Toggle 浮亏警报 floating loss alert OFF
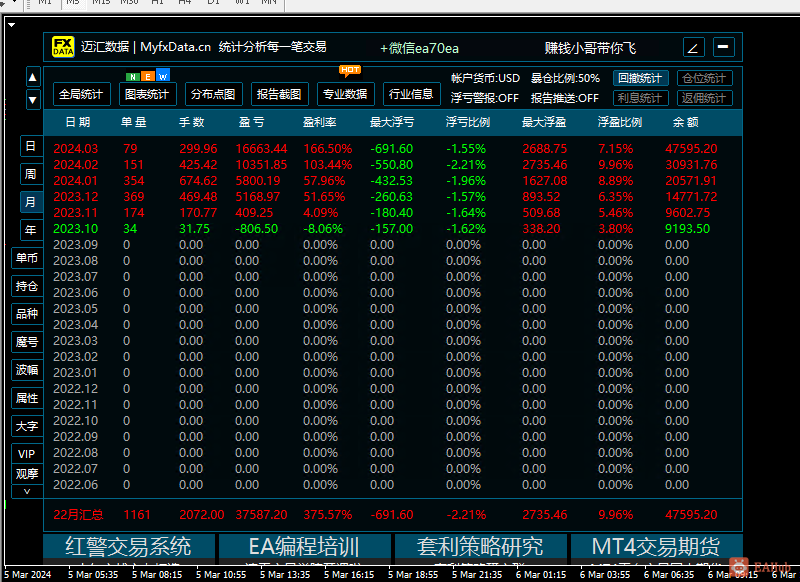Screen dimensions: 800x582 (484, 98)
